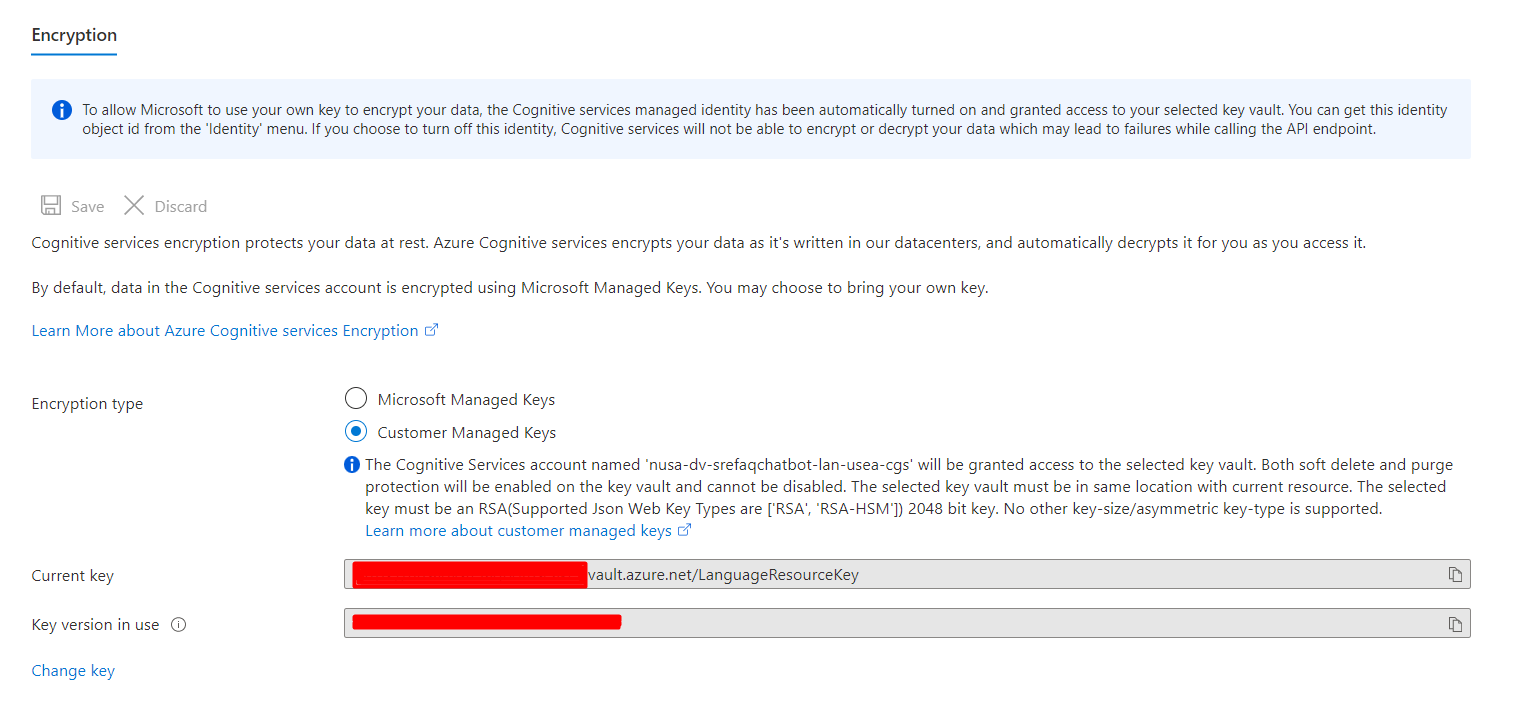Select Customer Managed Keys
1517x721 pixels.
click(356, 431)
